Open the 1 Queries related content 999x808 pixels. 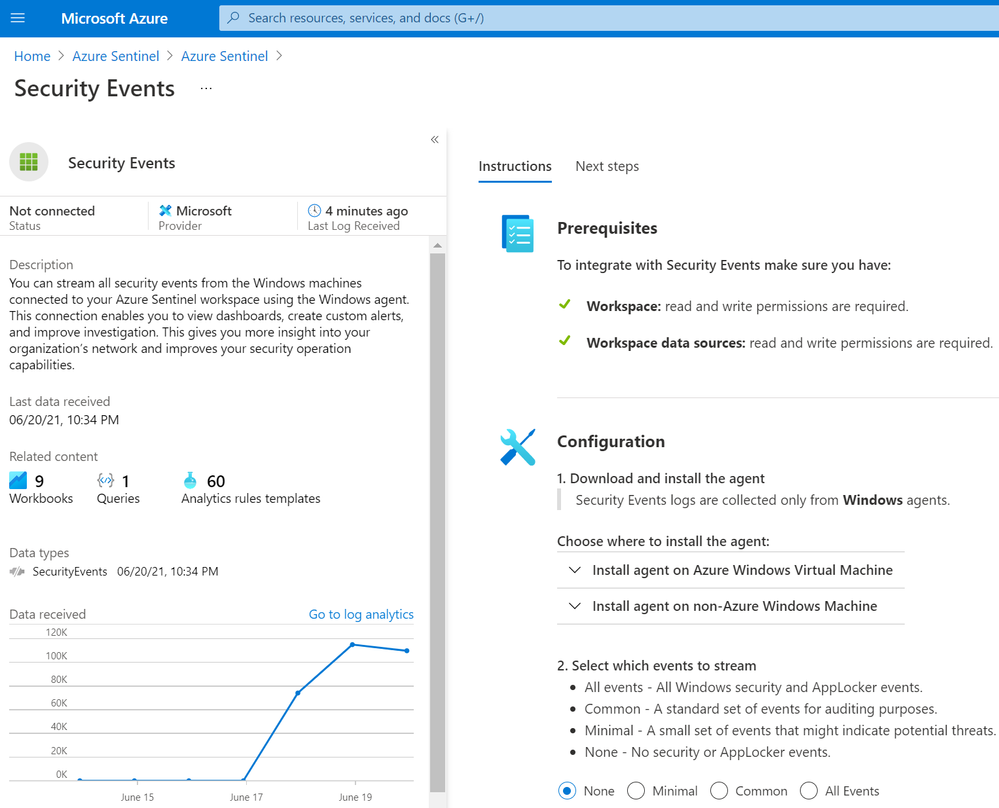118,489
